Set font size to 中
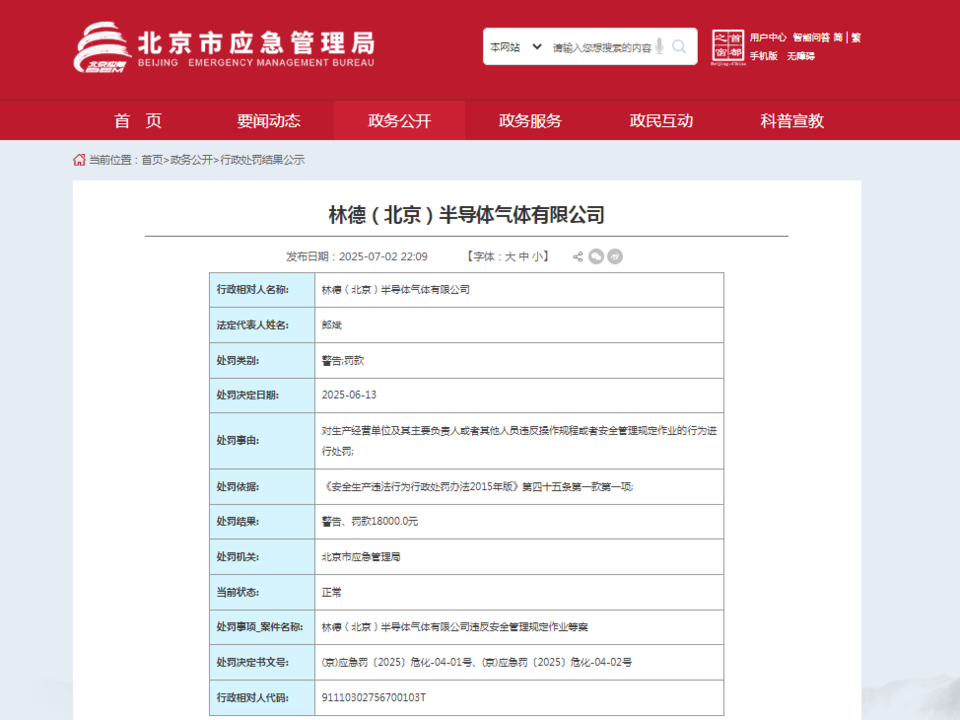Screen dimensions: 960x720 click(x=523, y=257)
